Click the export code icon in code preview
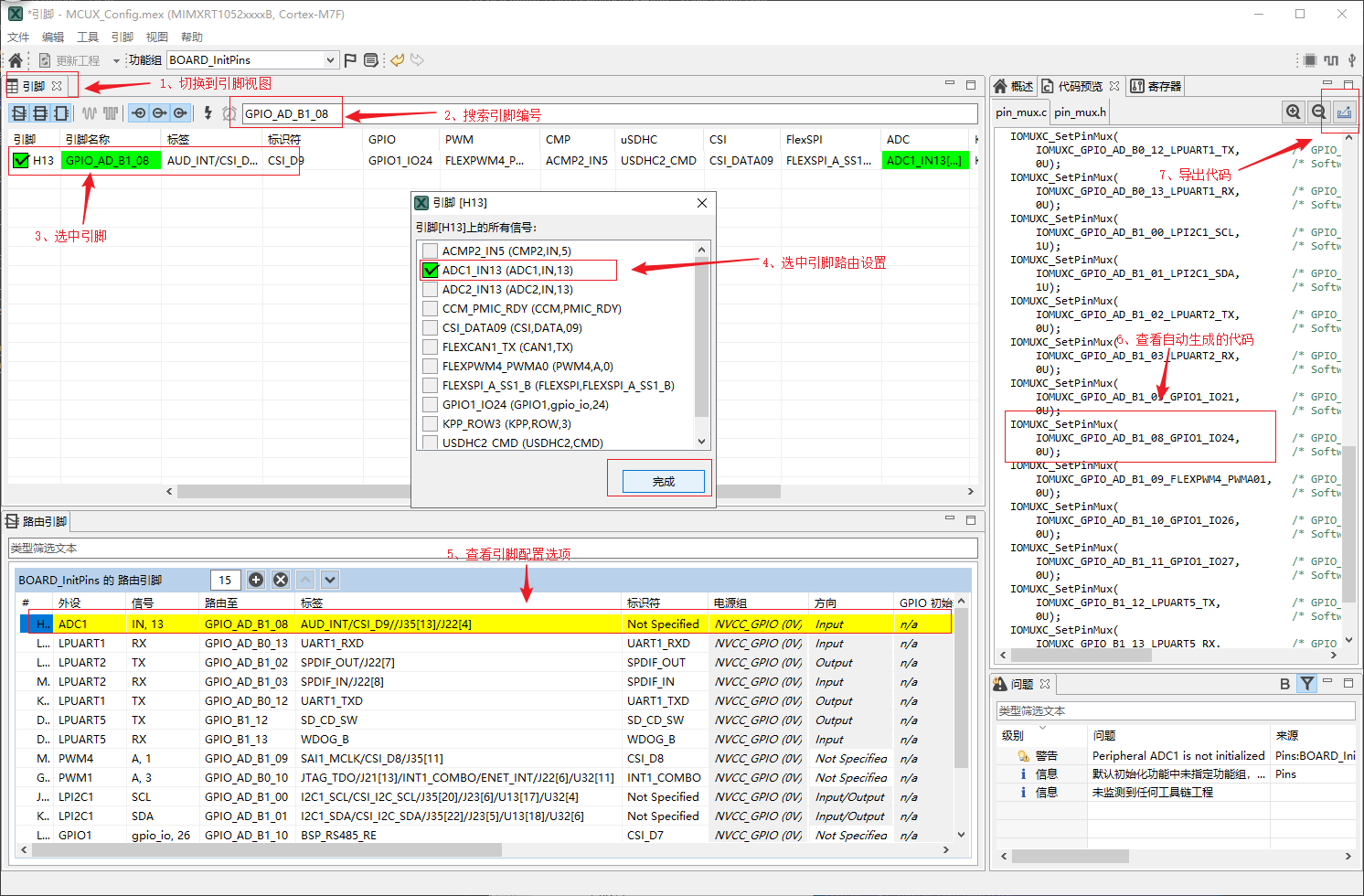The image size is (1364, 896). pyautogui.click(x=1344, y=112)
